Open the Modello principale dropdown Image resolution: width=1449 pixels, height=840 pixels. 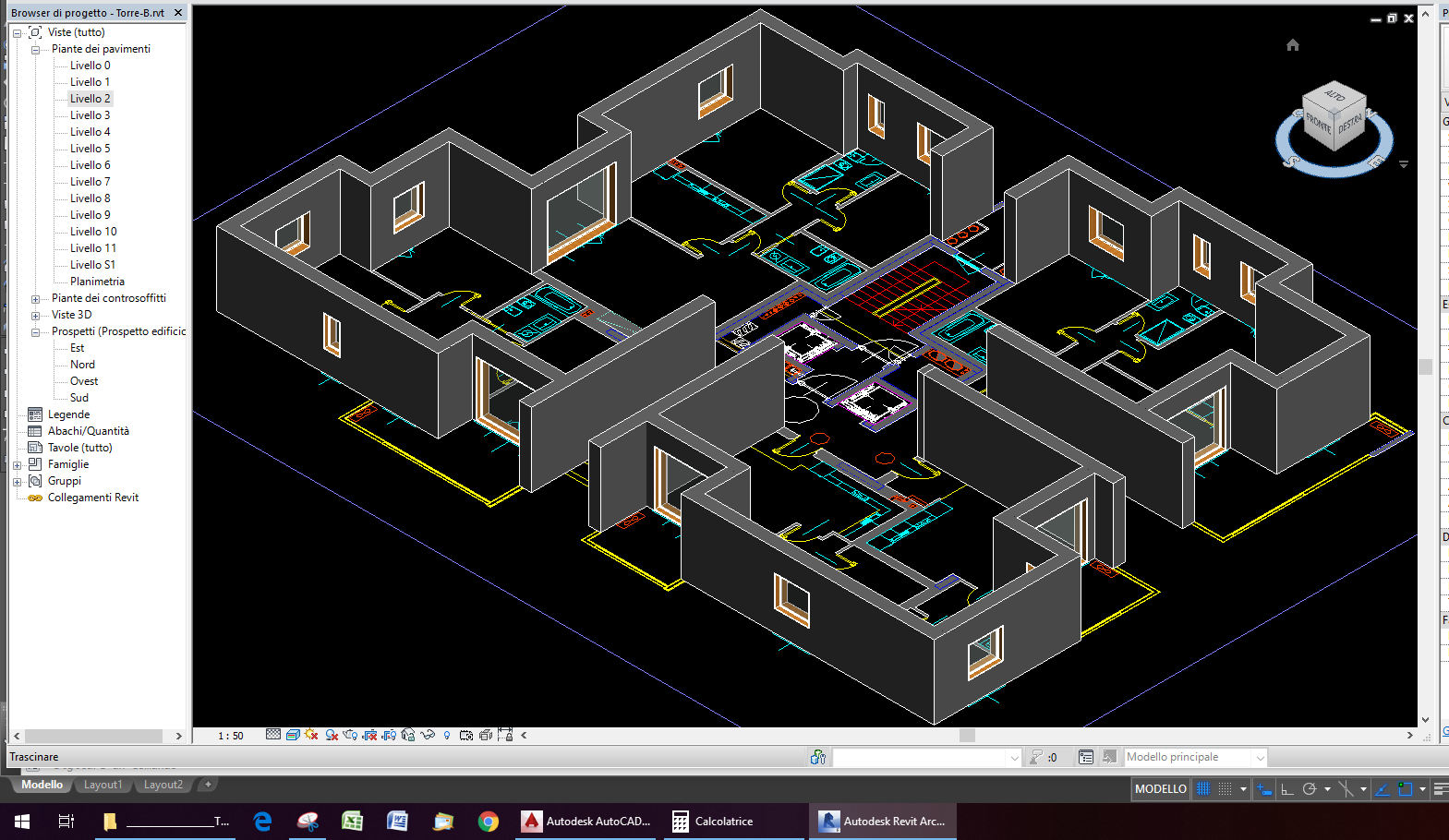tap(1260, 758)
